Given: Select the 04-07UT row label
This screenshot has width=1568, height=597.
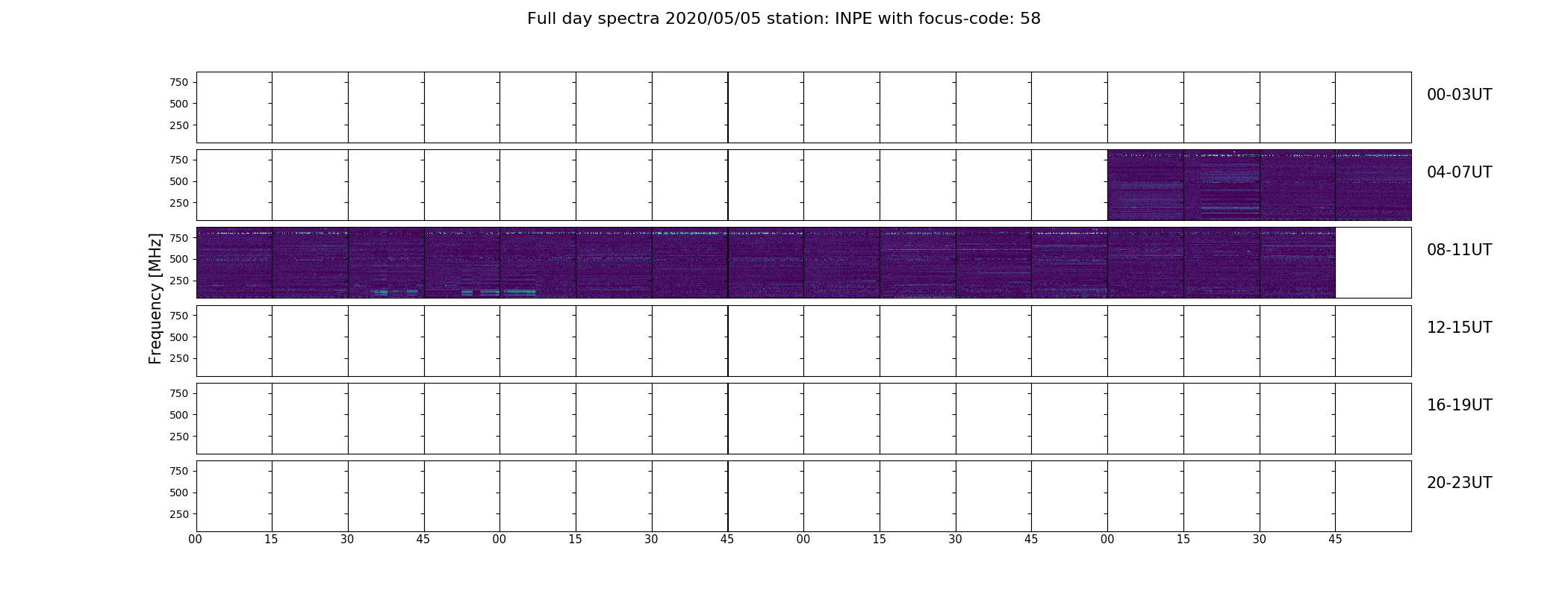Looking at the screenshot, I should (x=1459, y=172).
